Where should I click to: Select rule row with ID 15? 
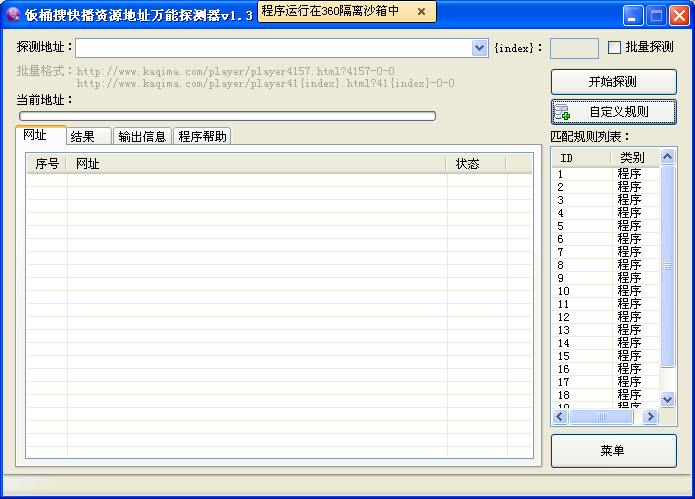(x=606, y=356)
